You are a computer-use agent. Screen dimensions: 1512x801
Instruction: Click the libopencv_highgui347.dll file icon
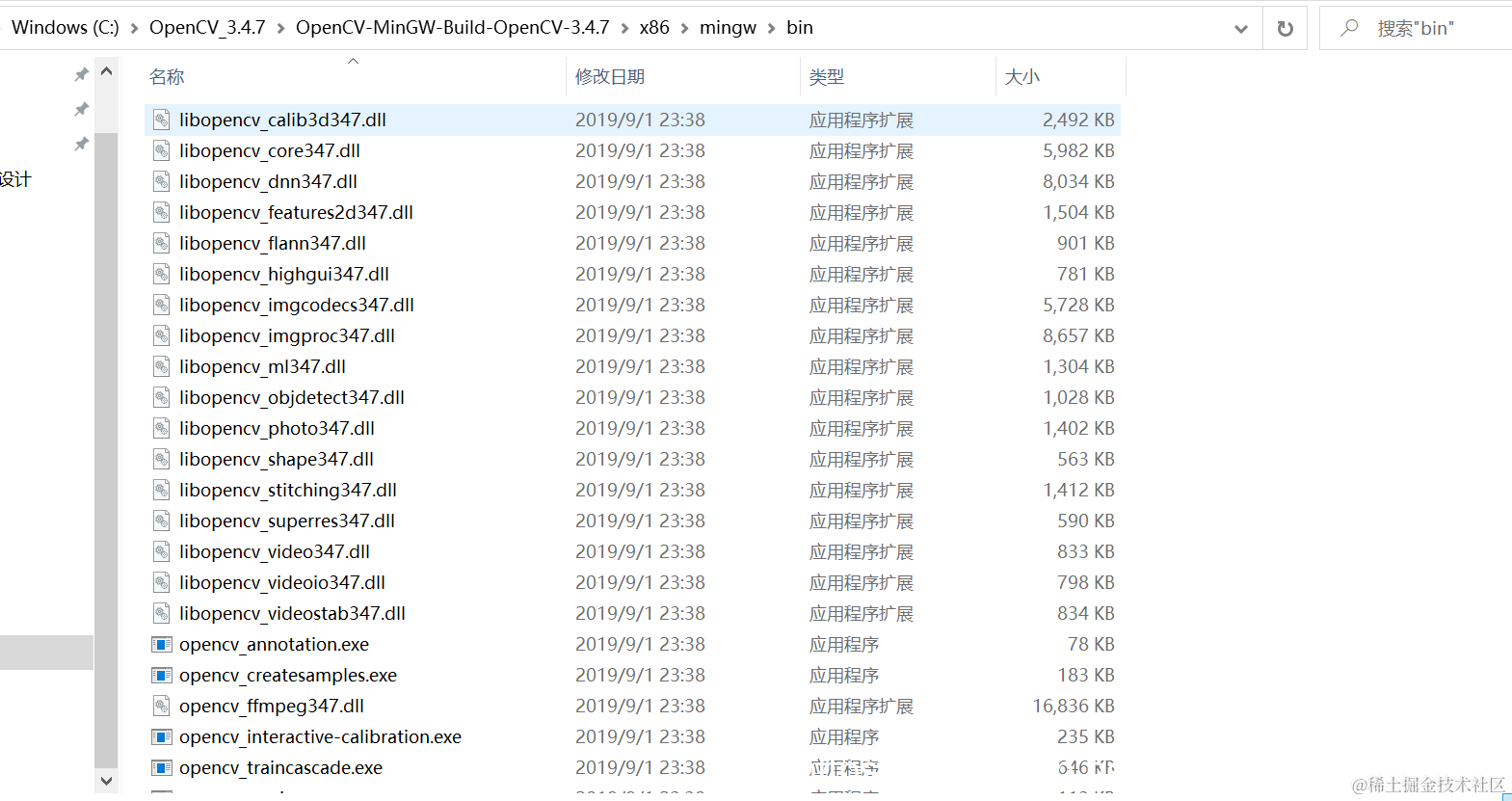click(x=162, y=274)
